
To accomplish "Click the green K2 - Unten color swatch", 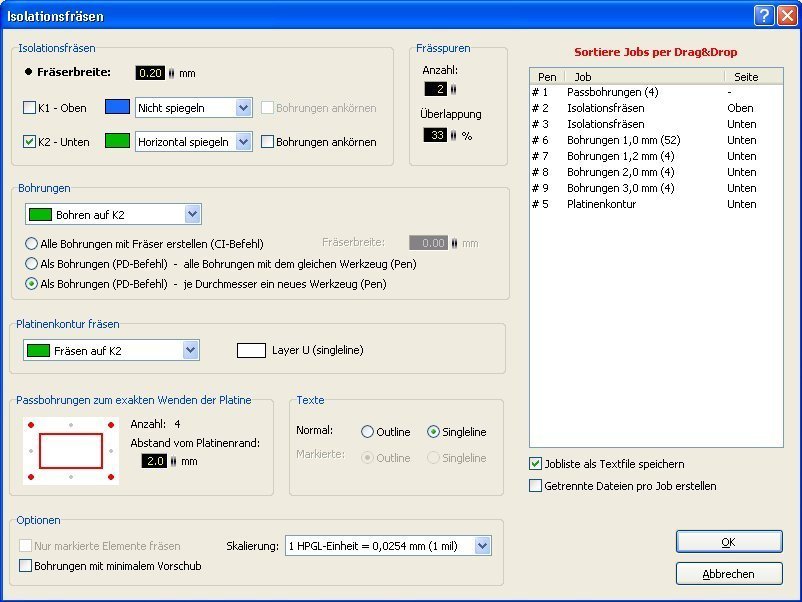I will coord(118,141).
